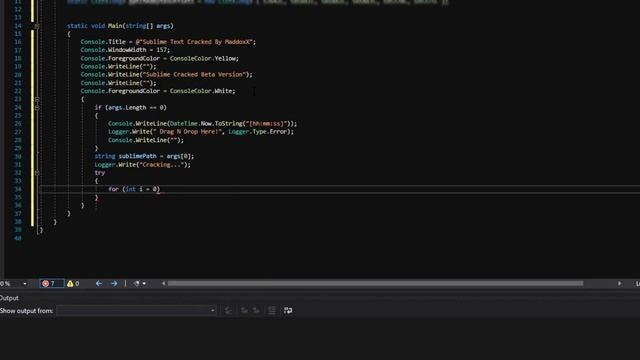Click 'static void Main' on line 14
Image resolution: width=640 pixels, height=360 pixels.
[94, 26]
